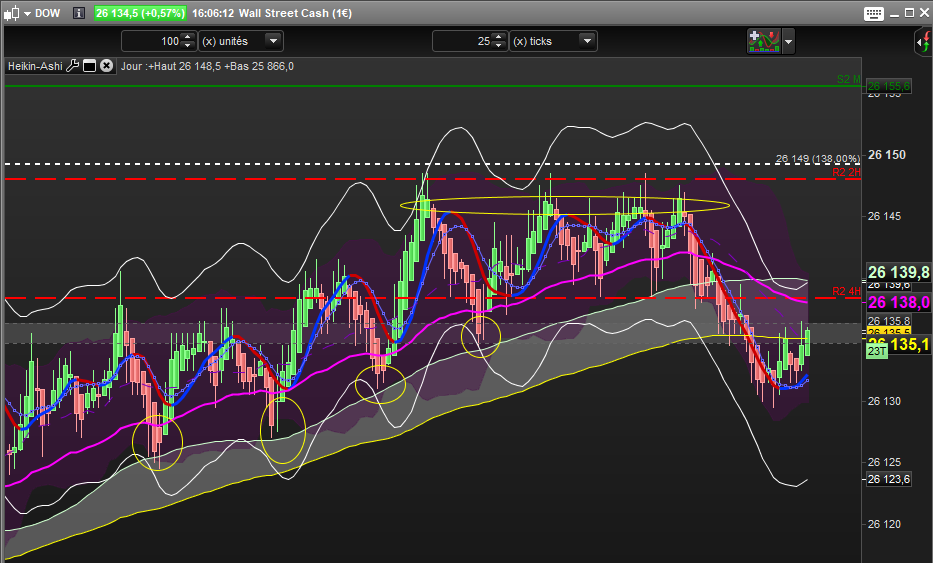Screen dimensions: 933x563
Task: Toggle the Heikin-Ashi panel window icon
Action: [89, 66]
